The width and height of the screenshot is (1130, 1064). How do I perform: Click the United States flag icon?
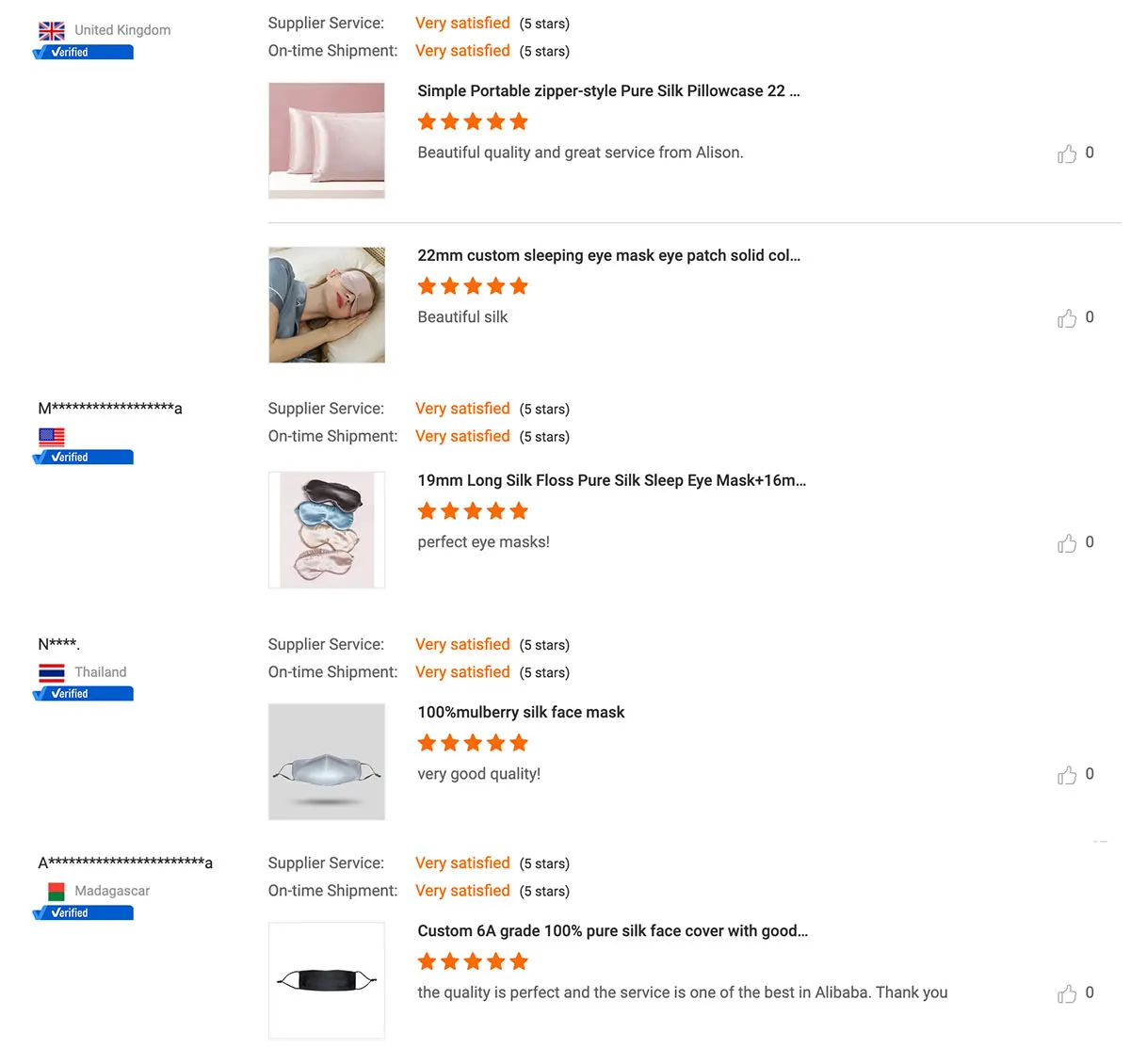[52, 437]
